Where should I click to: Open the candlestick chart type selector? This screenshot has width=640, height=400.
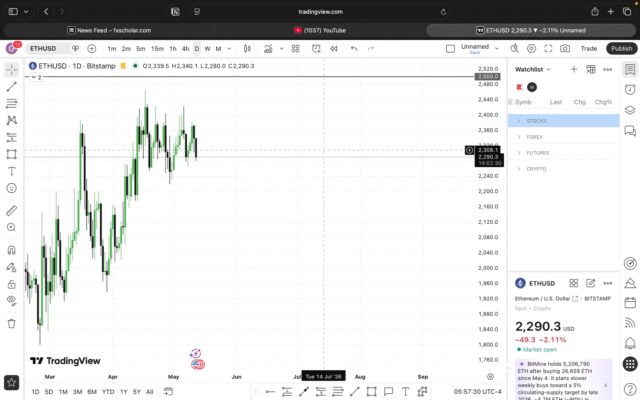(247, 49)
